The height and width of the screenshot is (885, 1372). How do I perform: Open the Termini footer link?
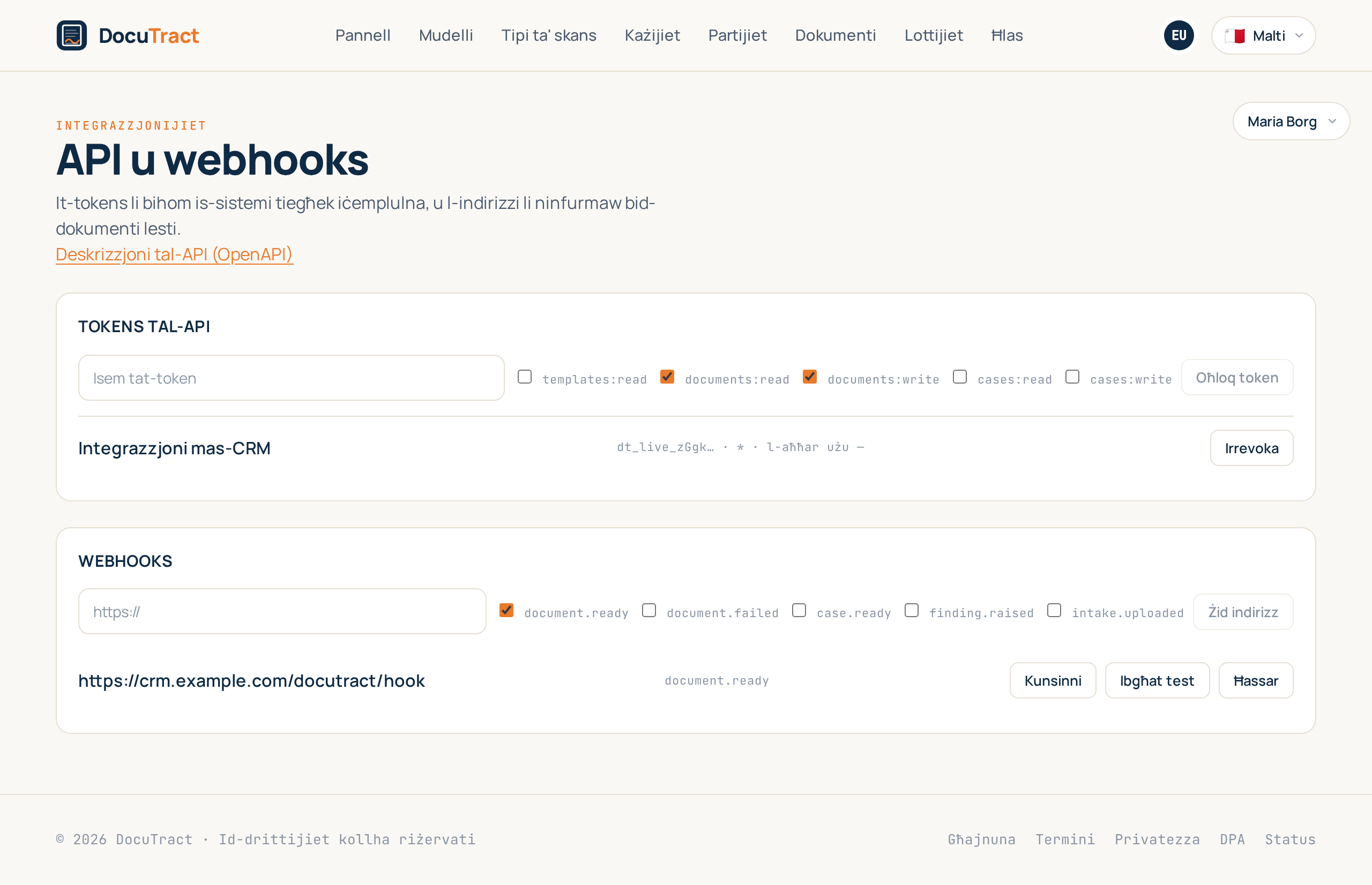(x=1065, y=839)
